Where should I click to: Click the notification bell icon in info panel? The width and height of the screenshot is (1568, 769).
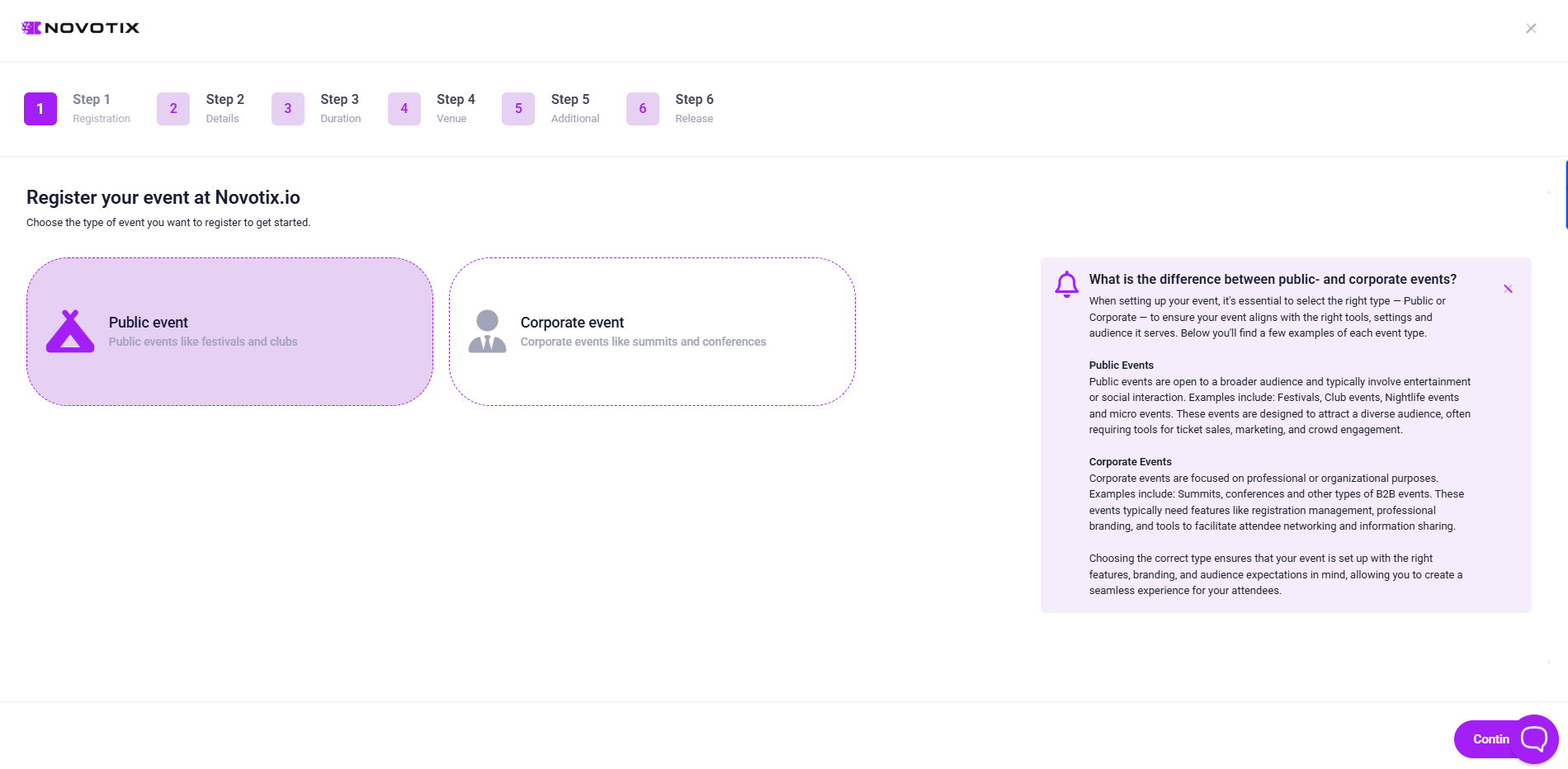point(1066,284)
